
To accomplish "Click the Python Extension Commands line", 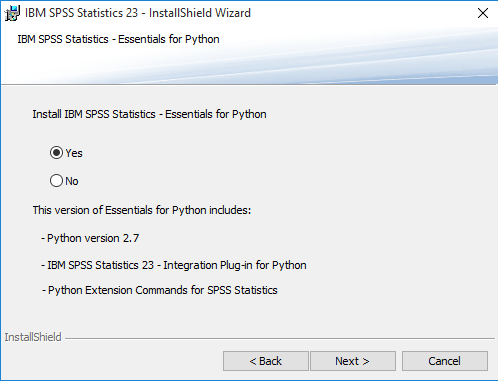I will click(x=160, y=290).
